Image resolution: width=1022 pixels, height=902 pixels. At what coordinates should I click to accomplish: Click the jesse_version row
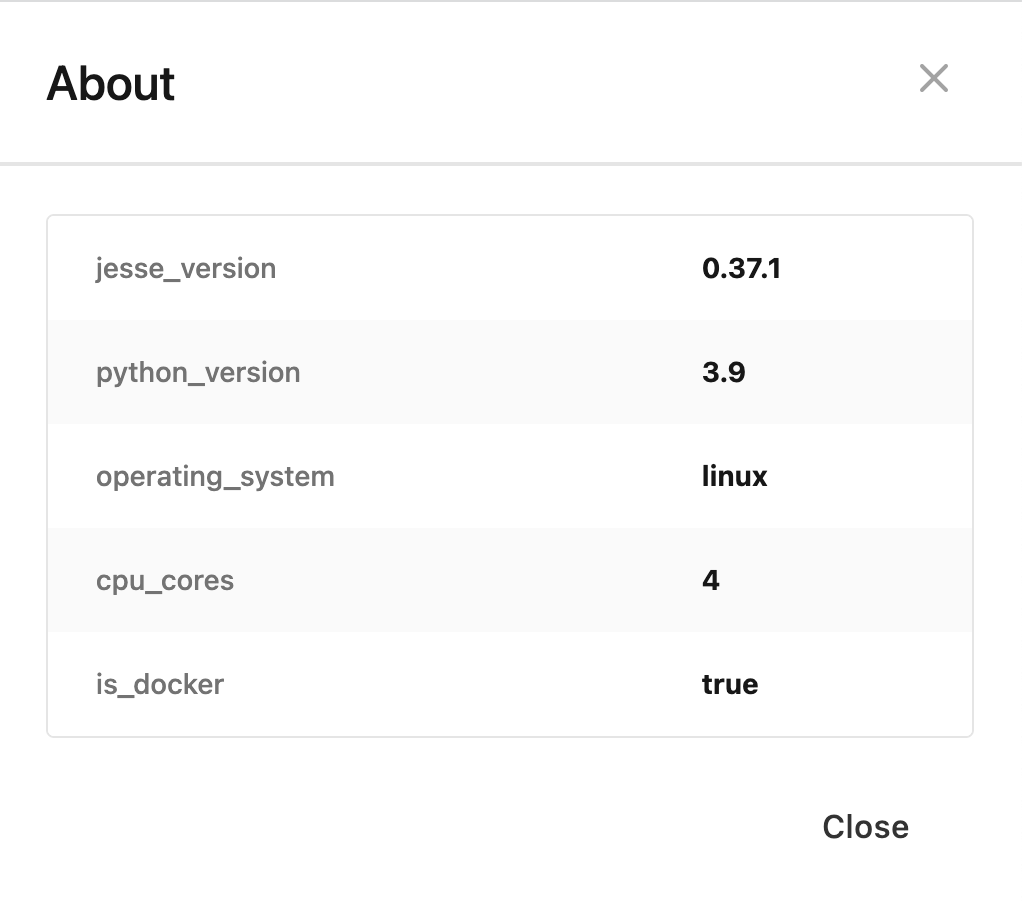point(510,268)
